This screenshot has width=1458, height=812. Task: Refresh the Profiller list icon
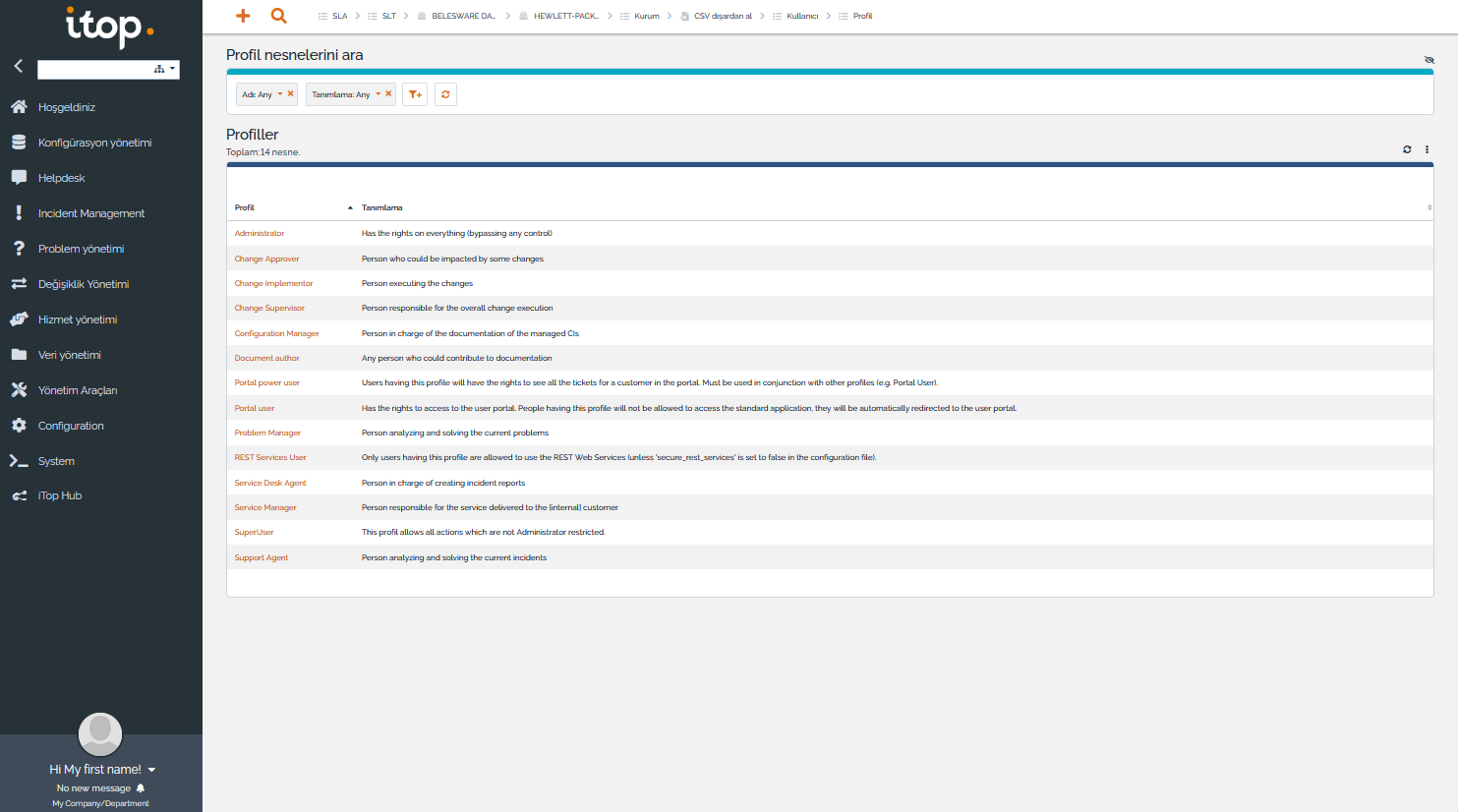coord(1407,149)
